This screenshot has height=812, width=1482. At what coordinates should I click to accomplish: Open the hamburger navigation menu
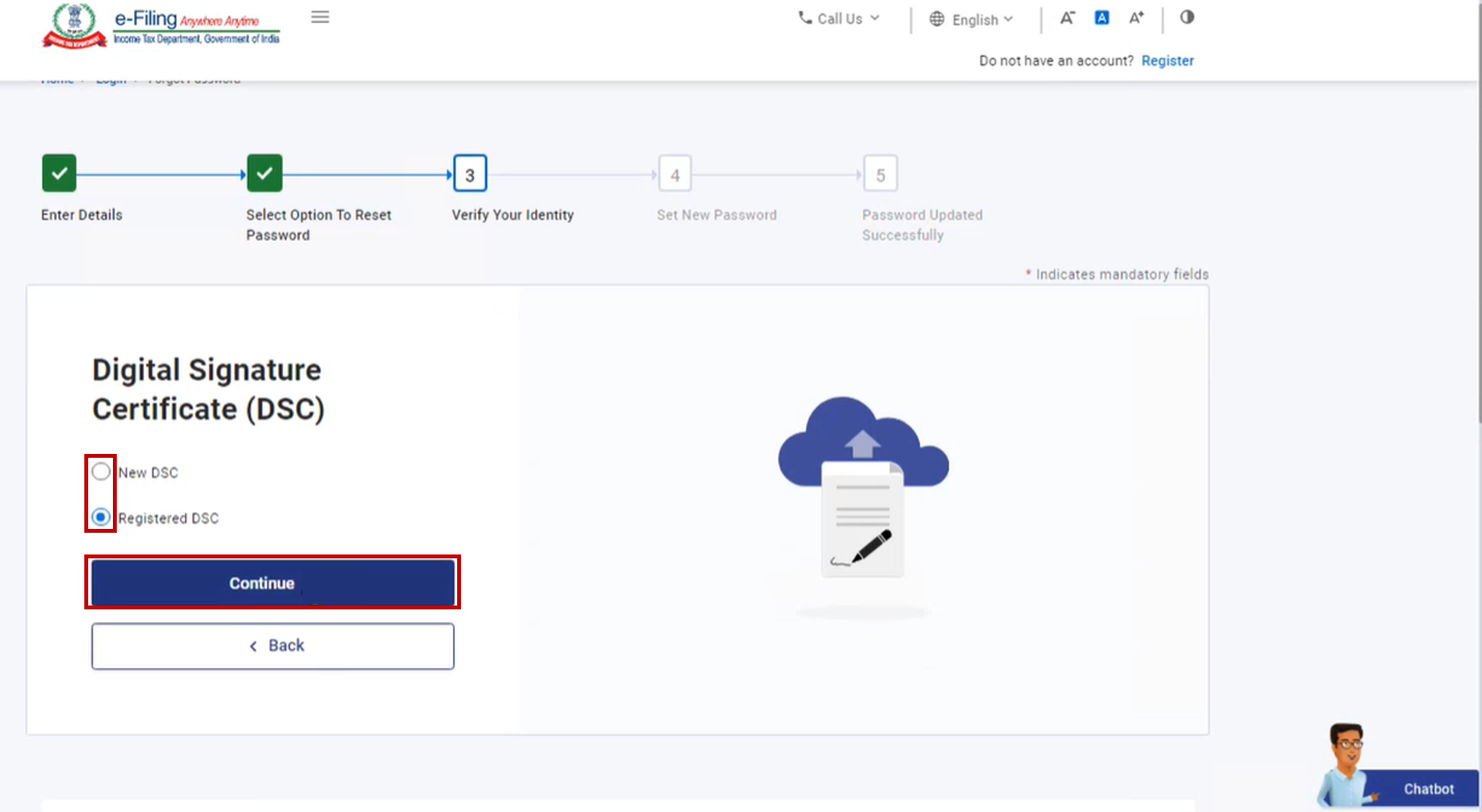[x=320, y=17]
